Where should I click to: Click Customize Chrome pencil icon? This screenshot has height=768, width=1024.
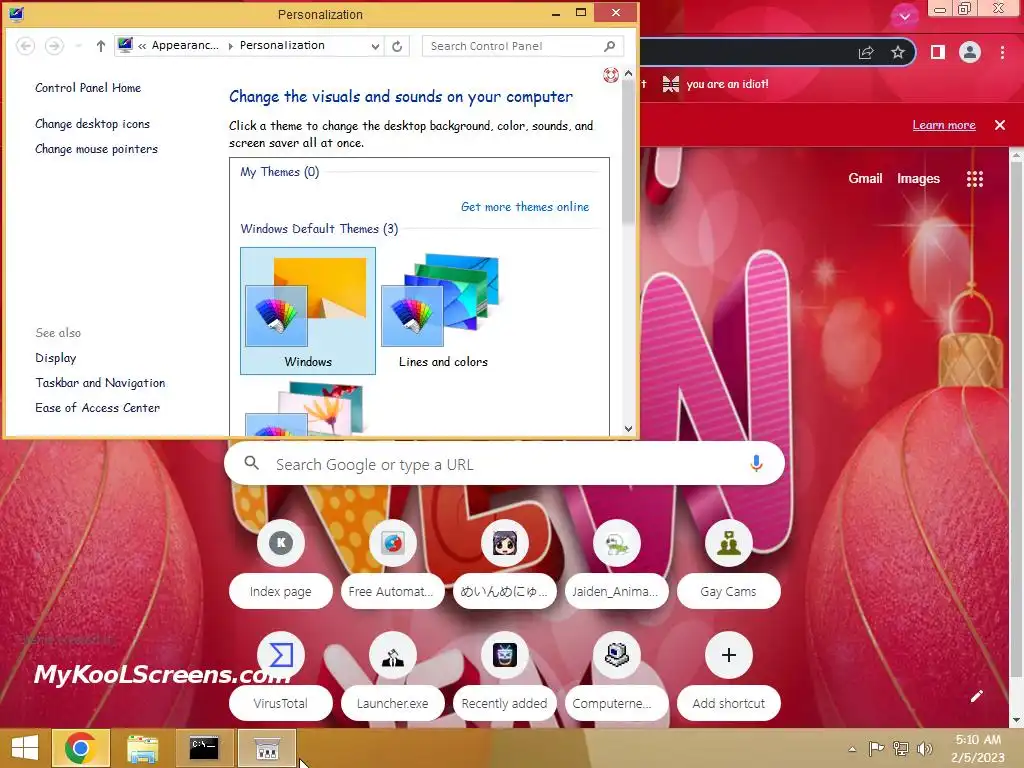(977, 696)
